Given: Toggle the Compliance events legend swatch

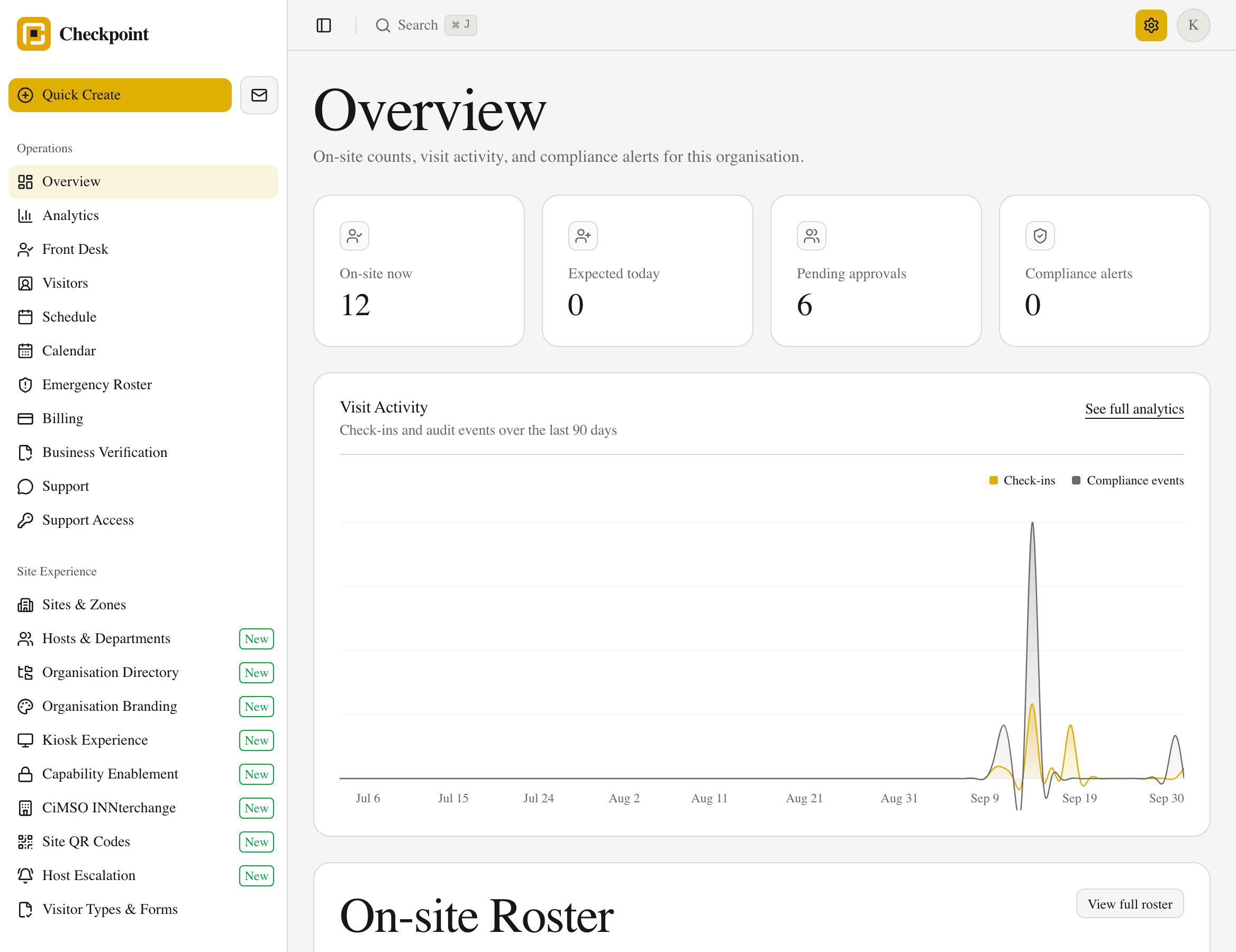Looking at the screenshot, I should pos(1076,480).
